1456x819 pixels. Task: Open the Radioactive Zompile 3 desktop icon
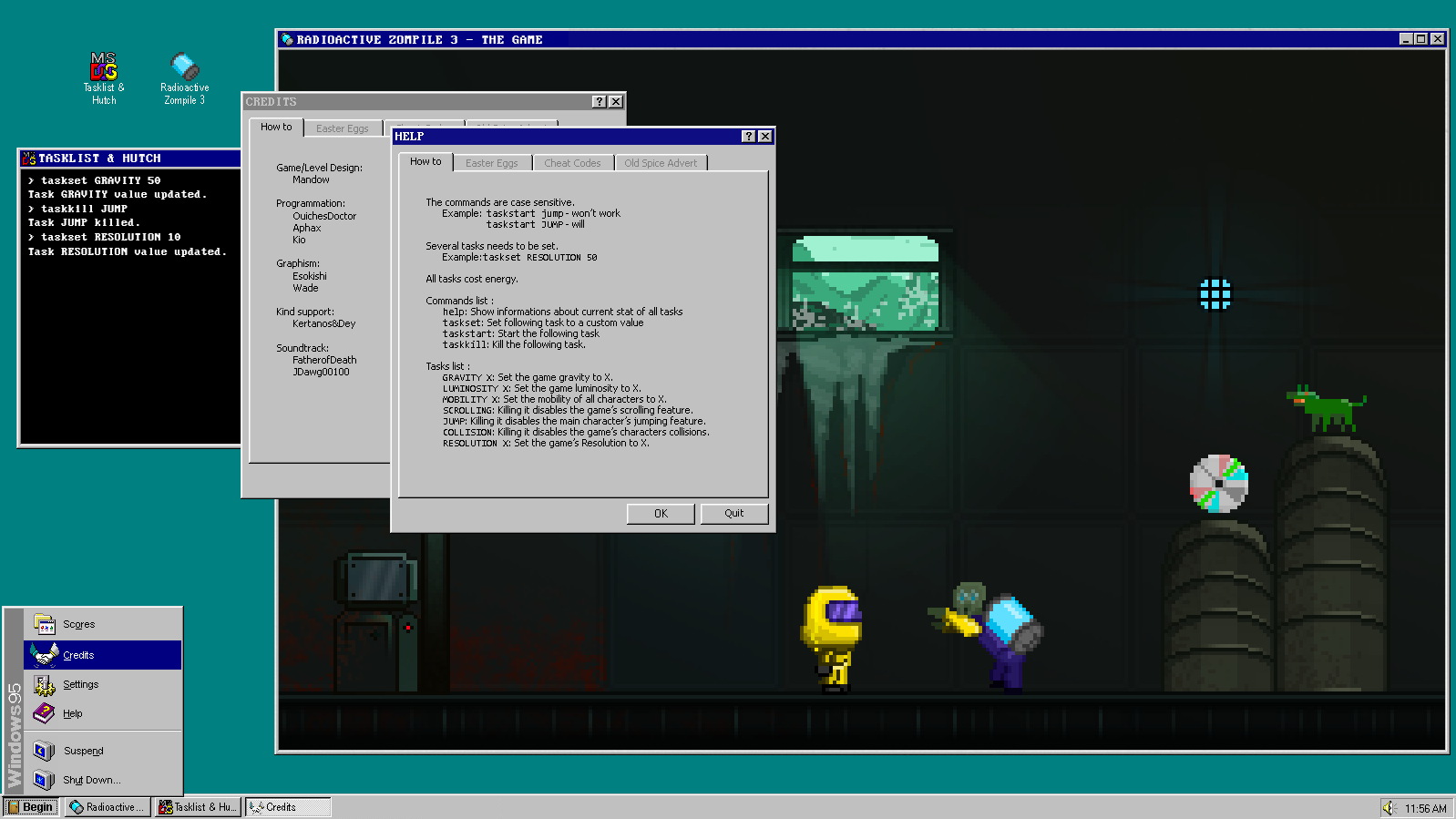pyautogui.click(x=185, y=78)
